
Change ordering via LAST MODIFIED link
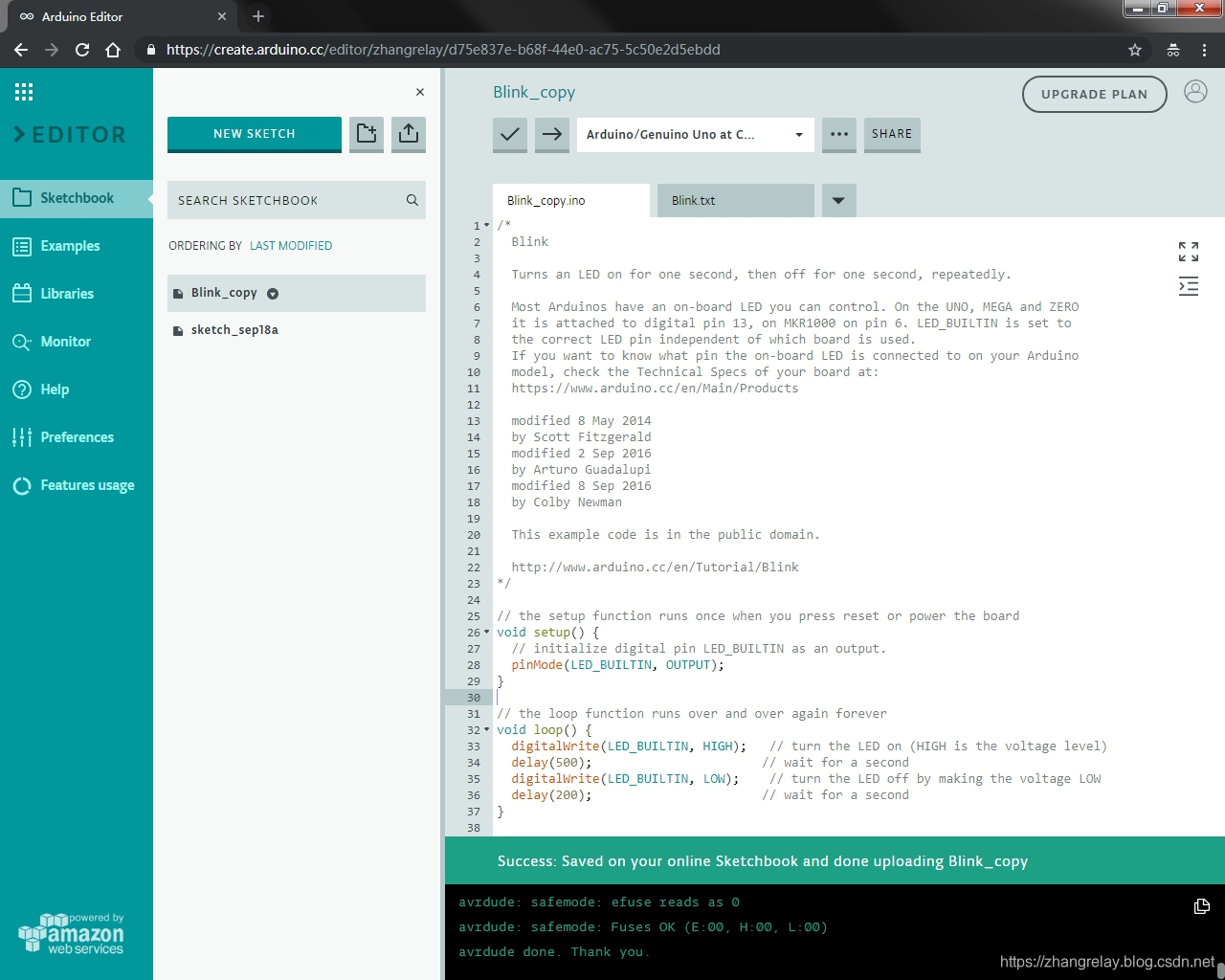click(291, 246)
